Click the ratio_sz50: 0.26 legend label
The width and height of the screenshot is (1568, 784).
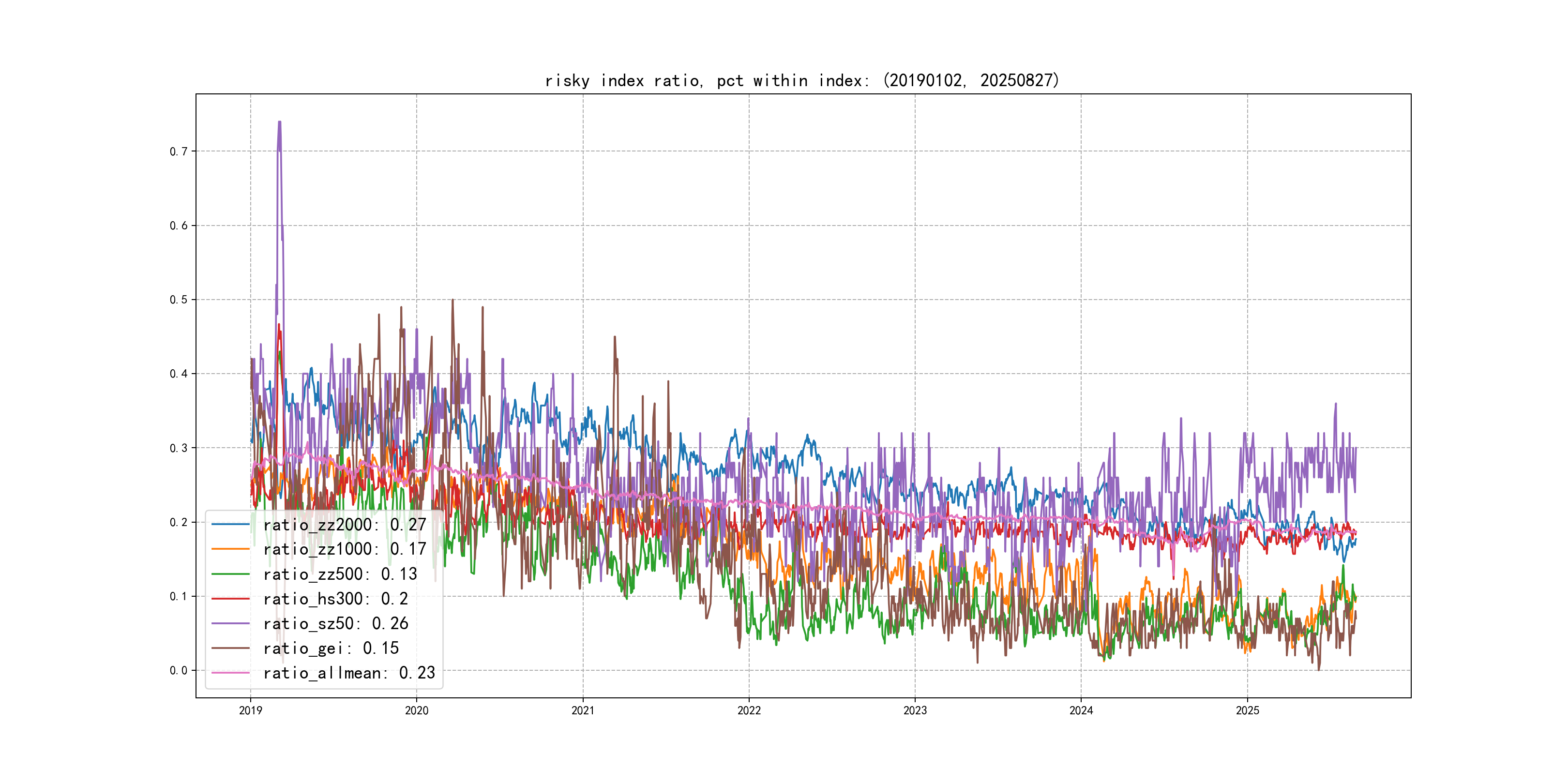tap(335, 623)
